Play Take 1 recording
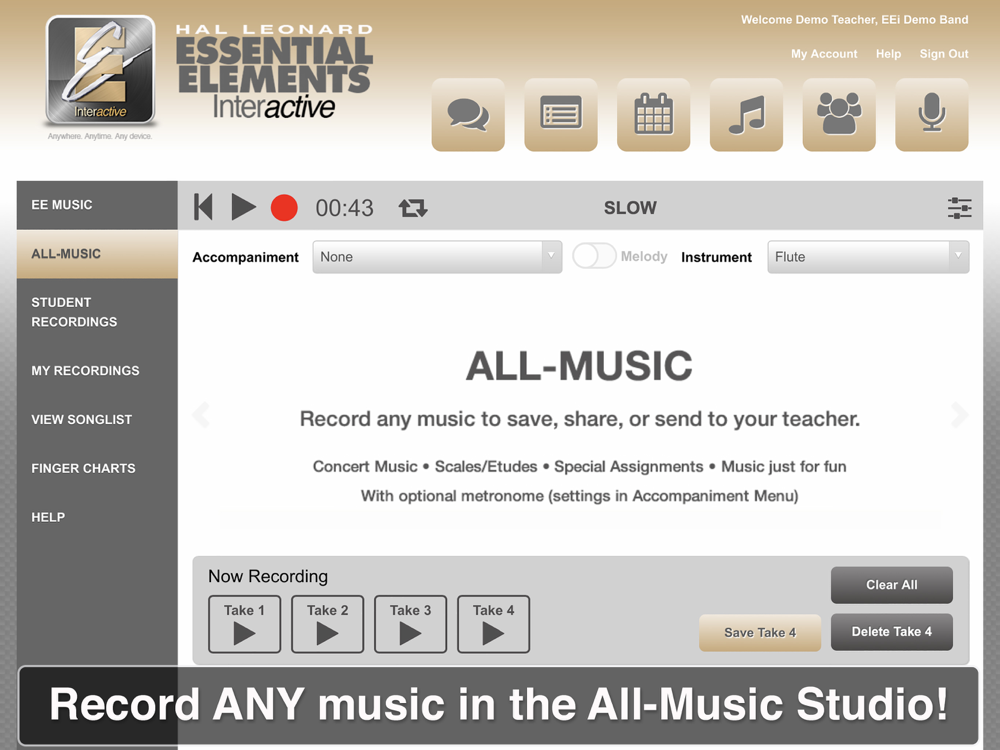This screenshot has height=750, width=1000. point(244,624)
